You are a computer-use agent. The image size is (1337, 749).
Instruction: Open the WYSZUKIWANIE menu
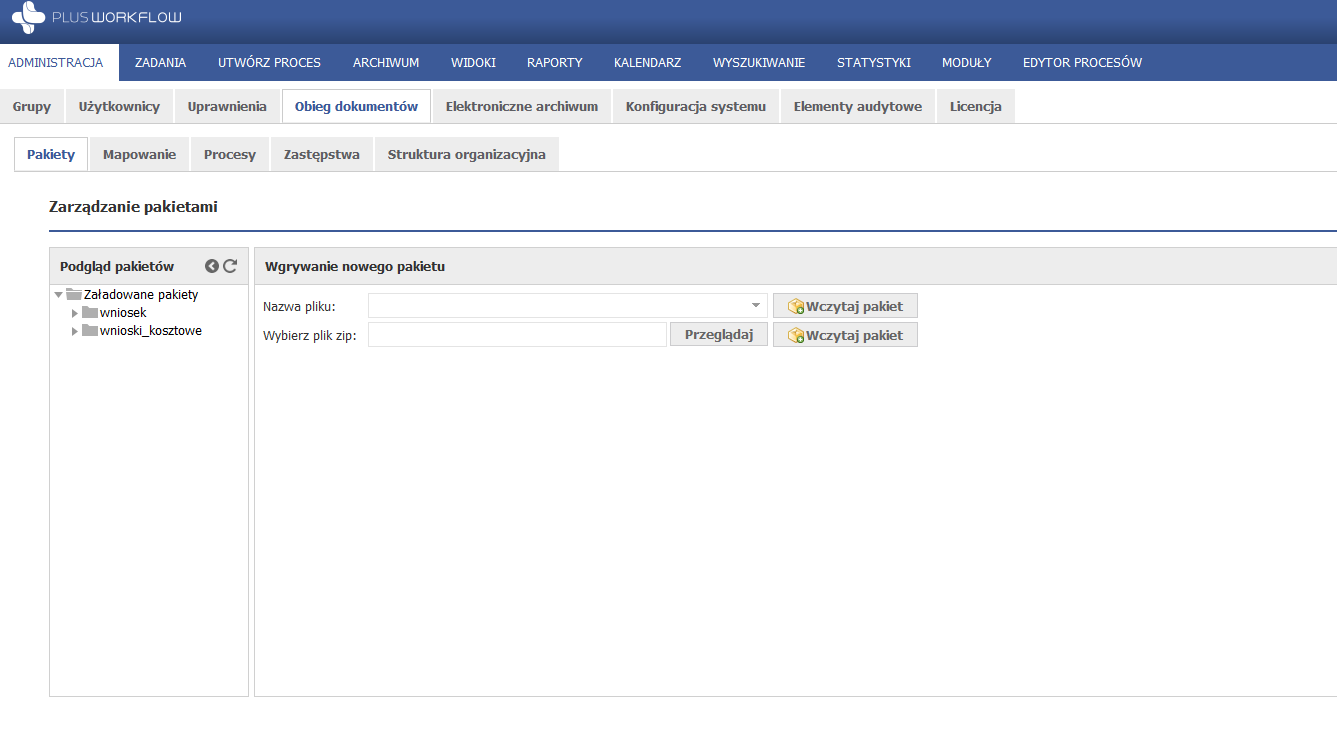759,62
